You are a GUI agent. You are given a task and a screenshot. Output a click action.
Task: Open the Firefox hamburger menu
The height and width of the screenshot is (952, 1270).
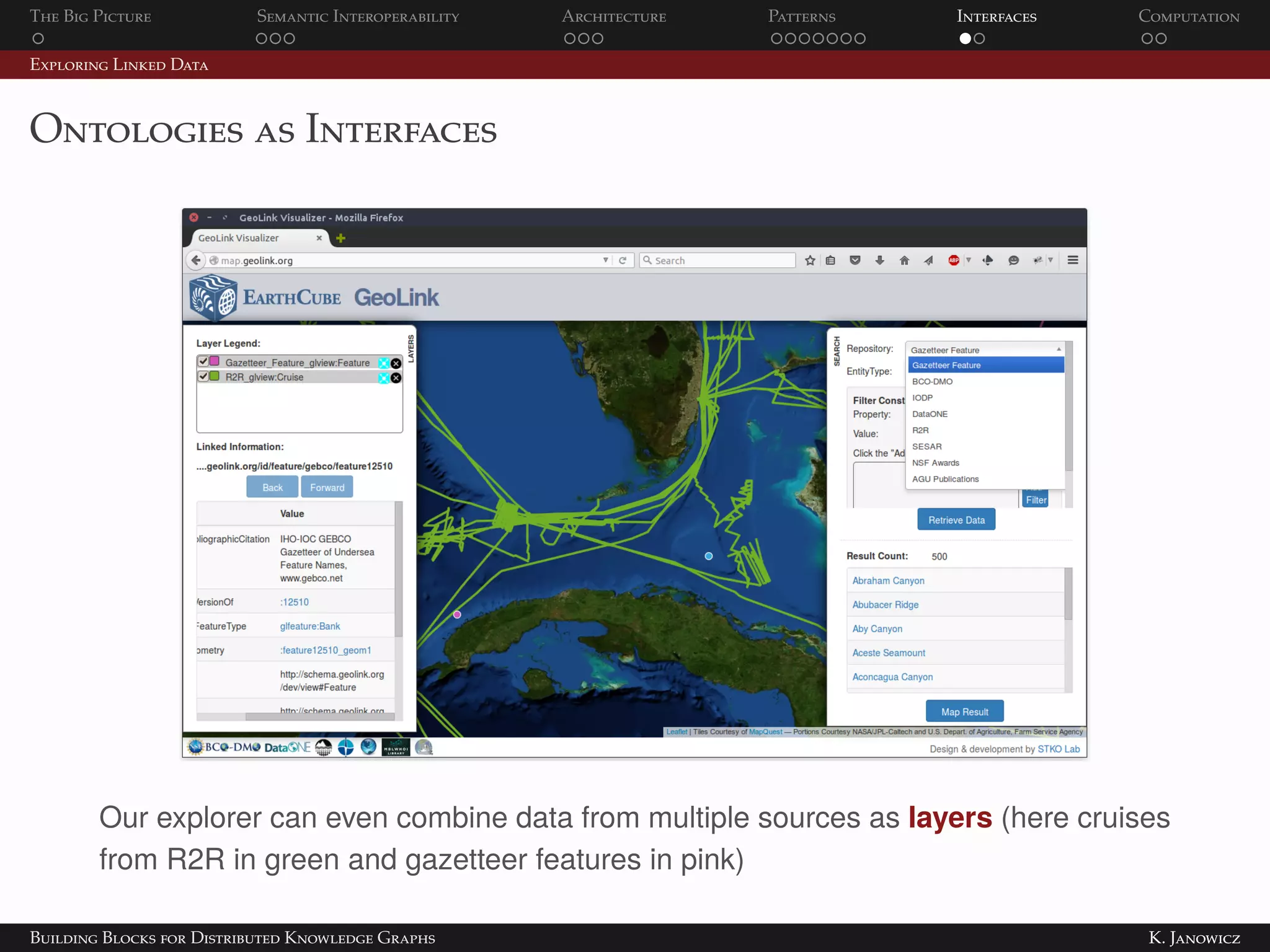1073,260
